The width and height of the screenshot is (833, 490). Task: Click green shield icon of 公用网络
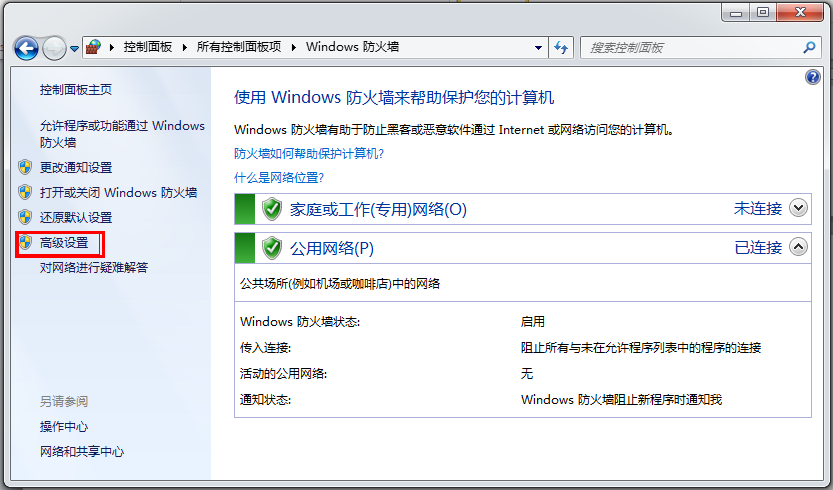click(x=272, y=248)
